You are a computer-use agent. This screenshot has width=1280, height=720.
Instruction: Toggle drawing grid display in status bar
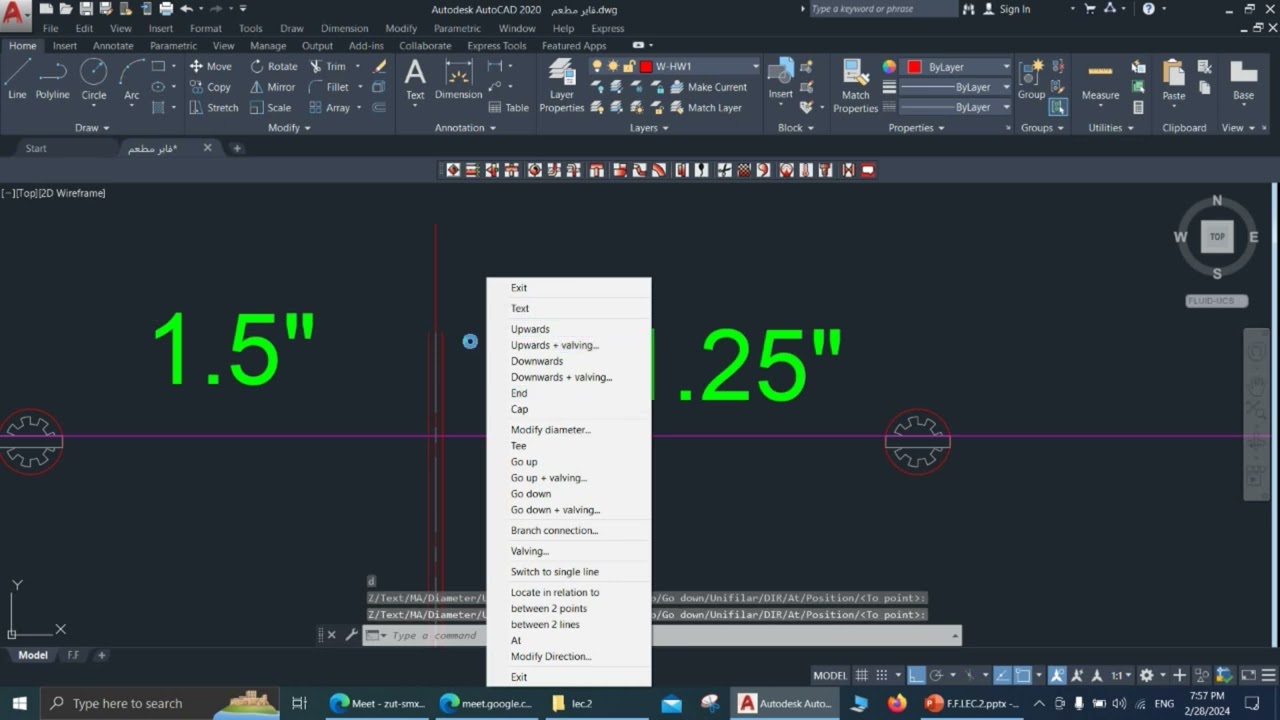click(x=861, y=675)
